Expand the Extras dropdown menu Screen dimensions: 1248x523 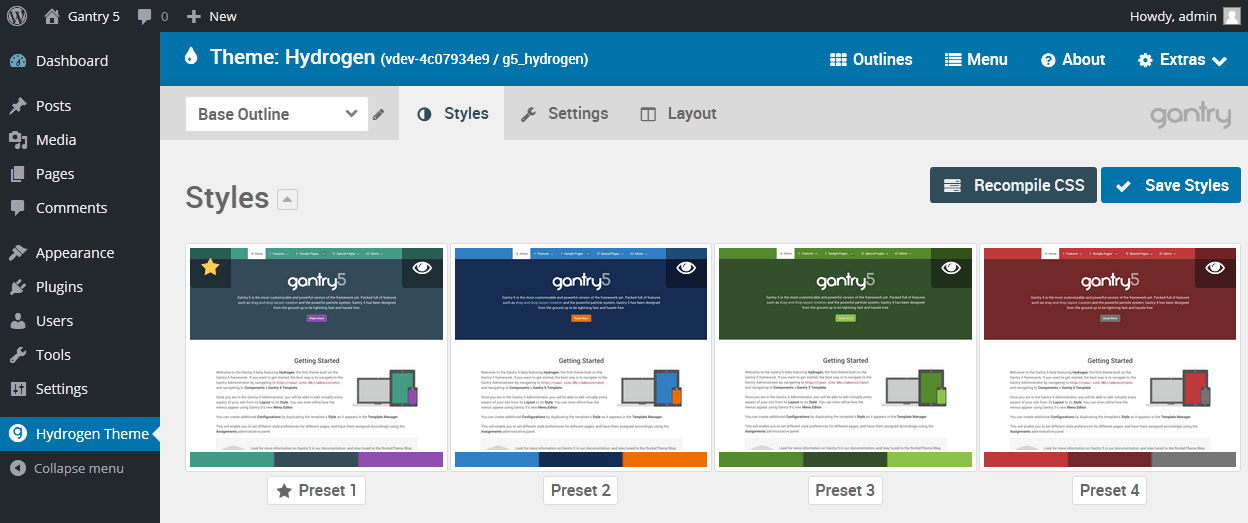(x=1183, y=60)
